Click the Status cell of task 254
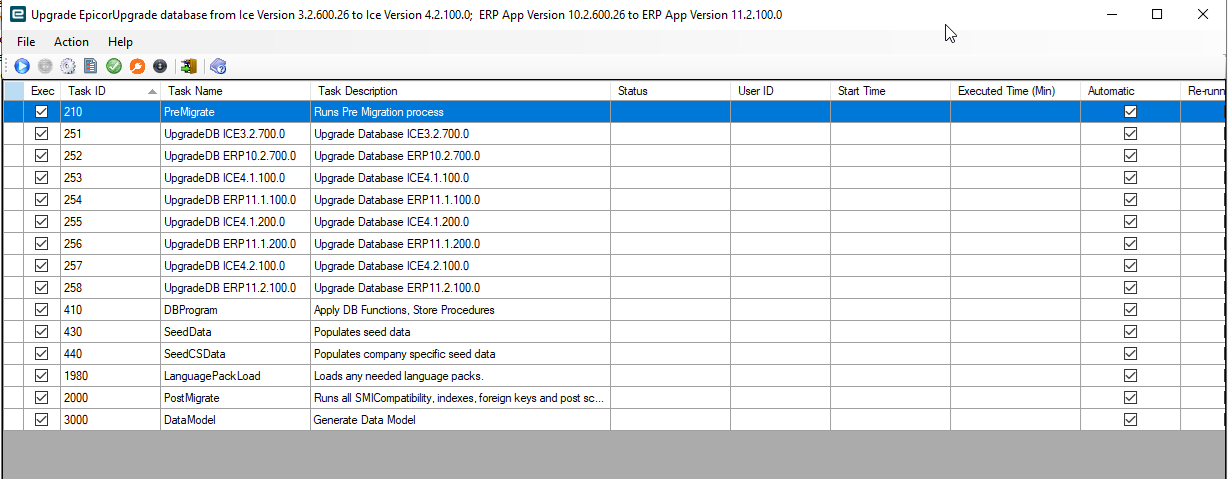 (x=670, y=200)
